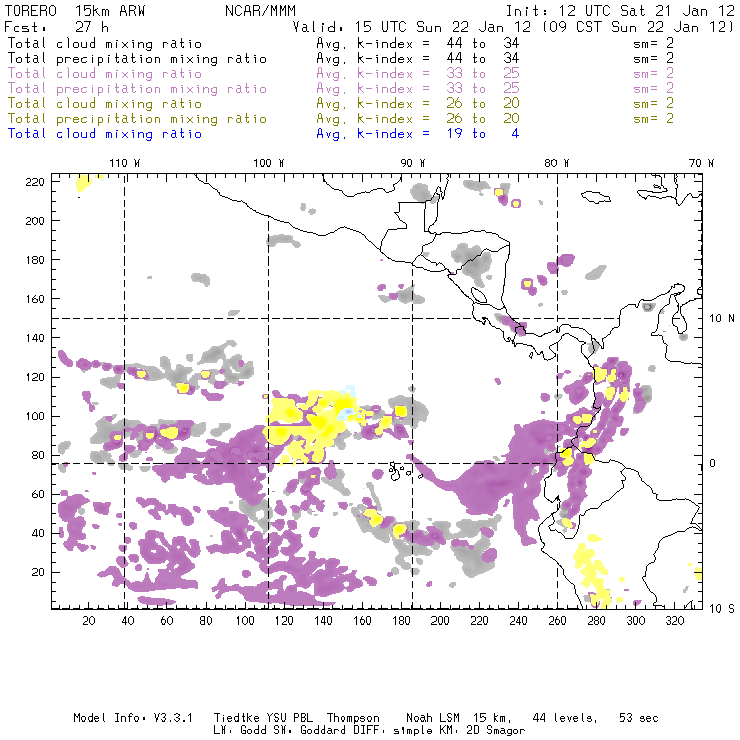Select black 'Total precipitation mixing ratio' legend row
Viewport: 740px width, 740px height.
(137, 59)
